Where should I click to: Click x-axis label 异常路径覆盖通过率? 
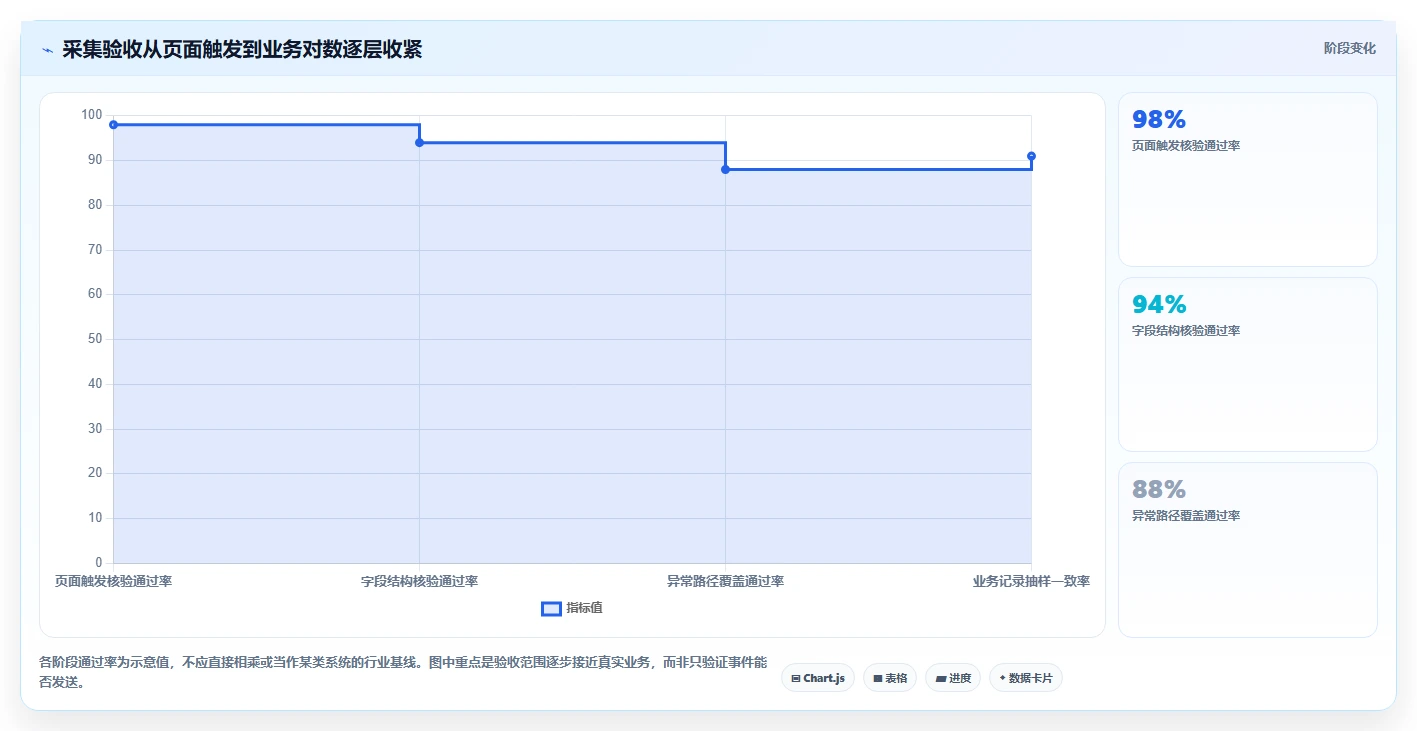pos(725,581)
